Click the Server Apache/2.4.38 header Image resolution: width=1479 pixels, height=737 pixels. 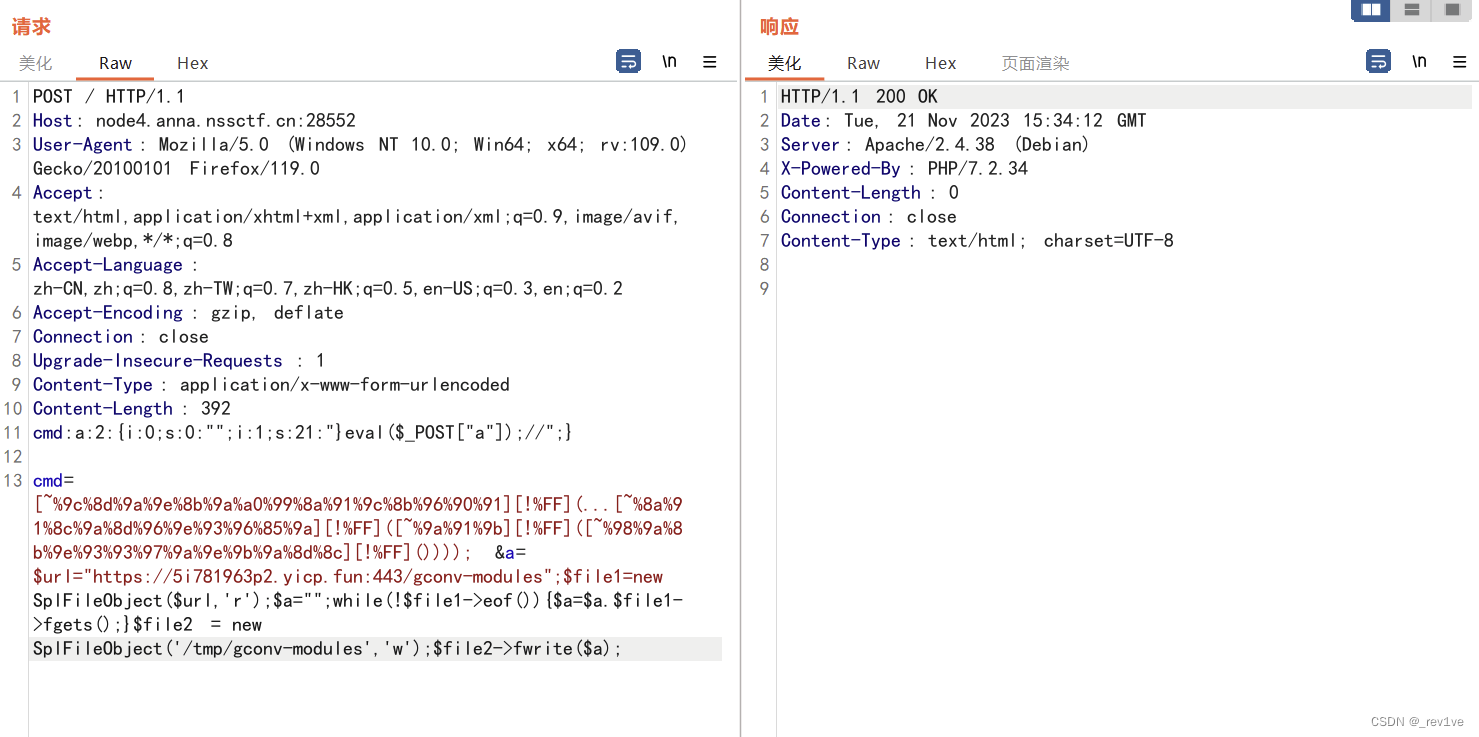click(x=935, y=145)
